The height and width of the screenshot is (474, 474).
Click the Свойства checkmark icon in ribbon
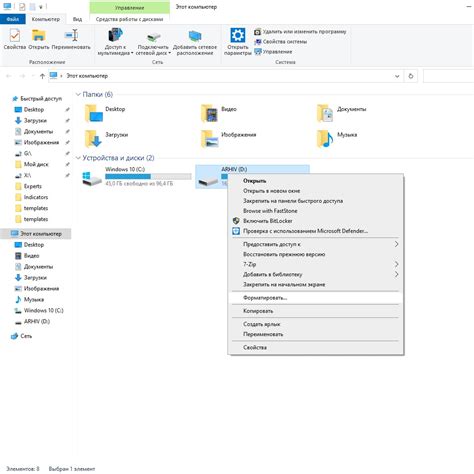[x=15, y=35]
